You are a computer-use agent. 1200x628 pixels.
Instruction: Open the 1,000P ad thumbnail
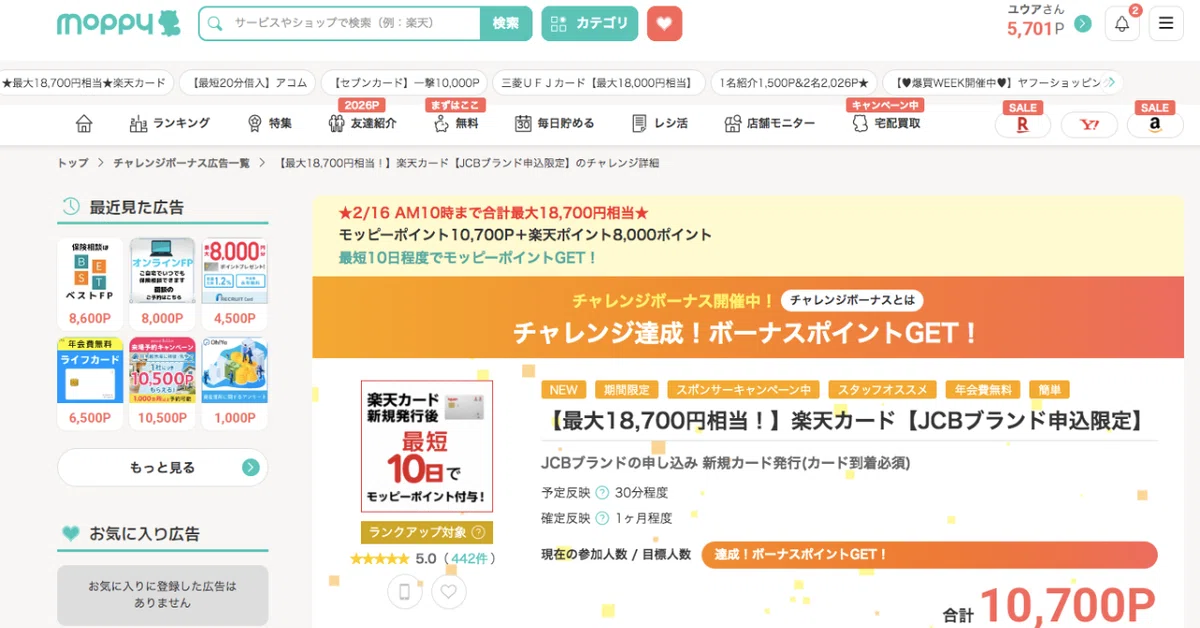pyautogui.click(x=234, y=383)
